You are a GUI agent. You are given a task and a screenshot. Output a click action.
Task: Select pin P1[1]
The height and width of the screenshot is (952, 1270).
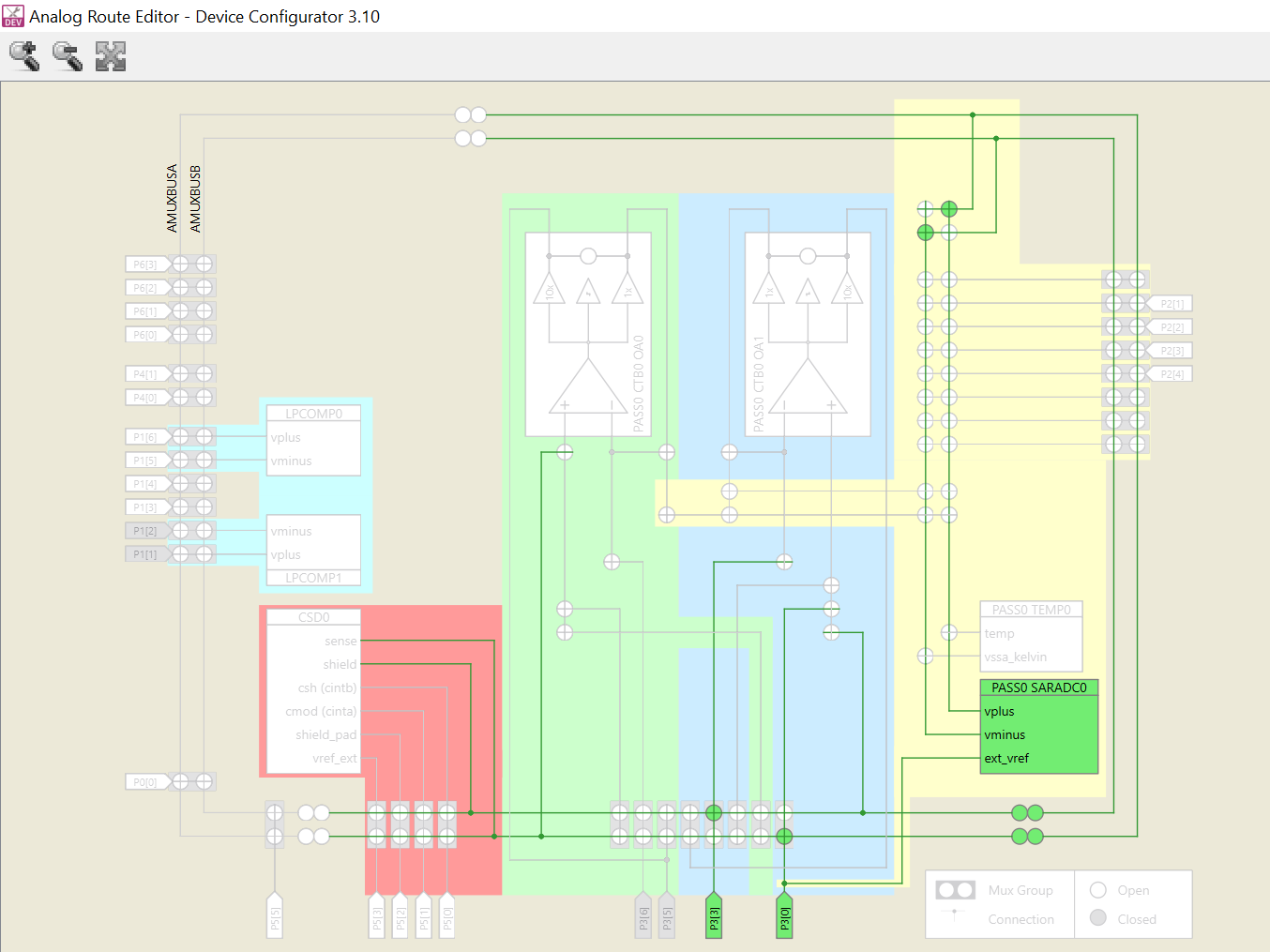148,554
